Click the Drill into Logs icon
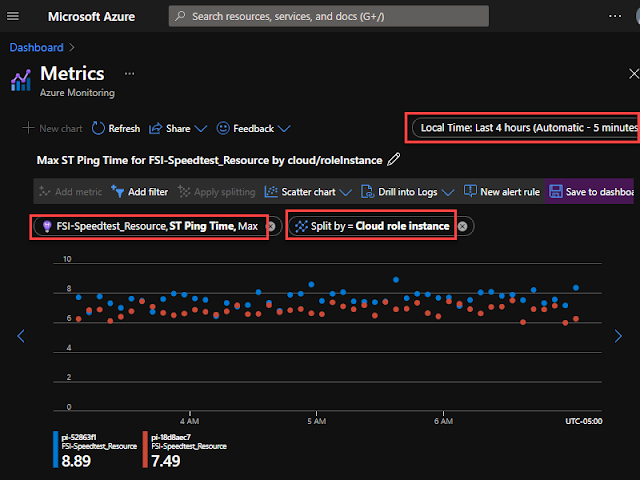Image resolution: width=640 pixels, height=480 pixels. click(367, 191)
